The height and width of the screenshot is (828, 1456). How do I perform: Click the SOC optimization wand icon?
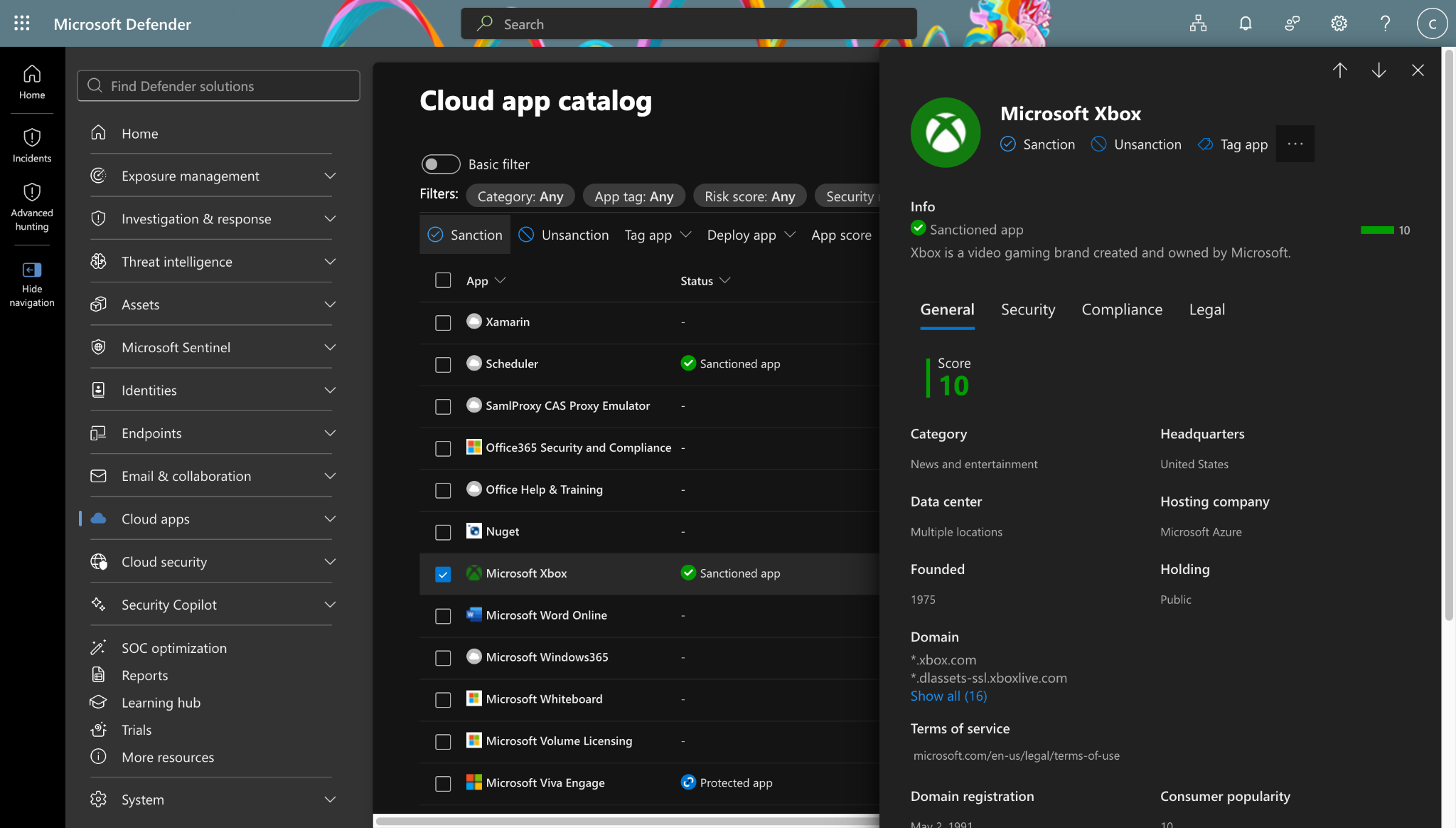click(x=98, y=647)
